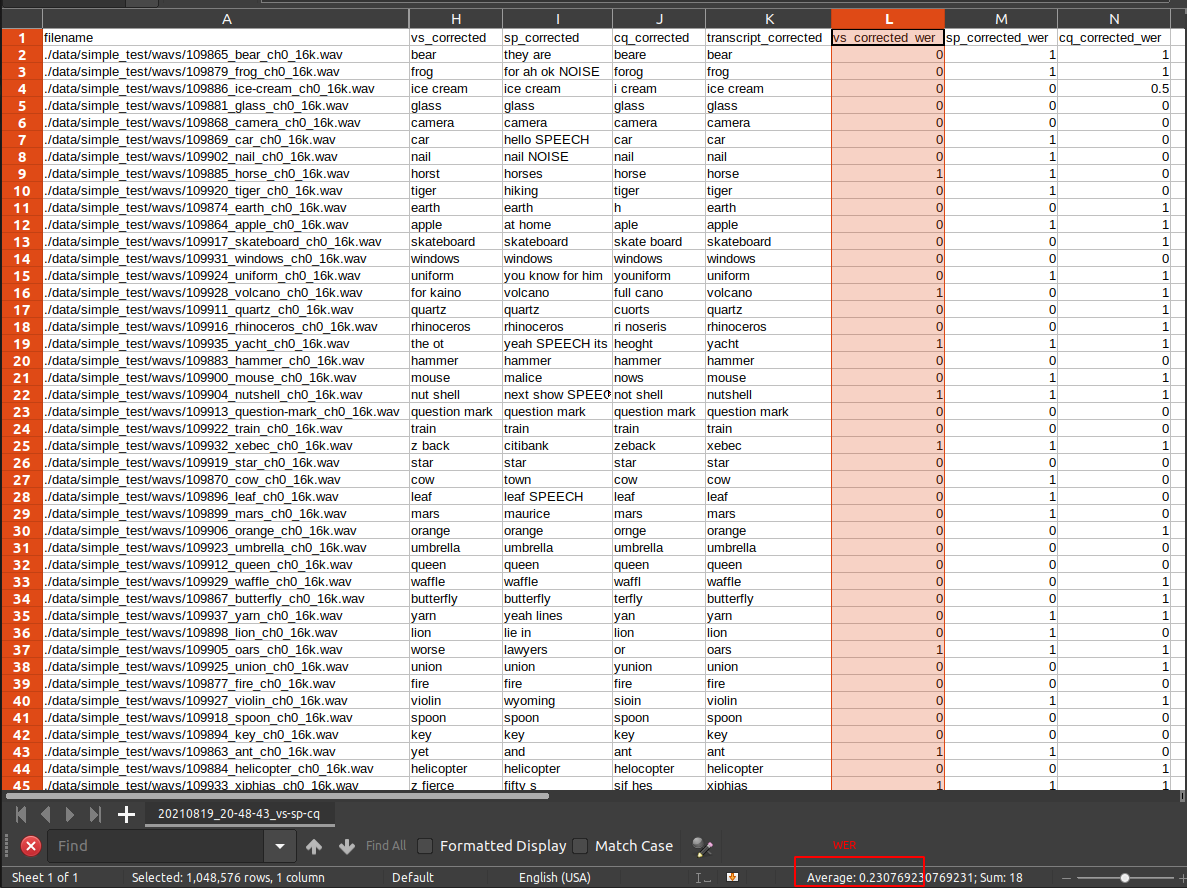Select column K header
1187x888 pixels.
point(768,19)
